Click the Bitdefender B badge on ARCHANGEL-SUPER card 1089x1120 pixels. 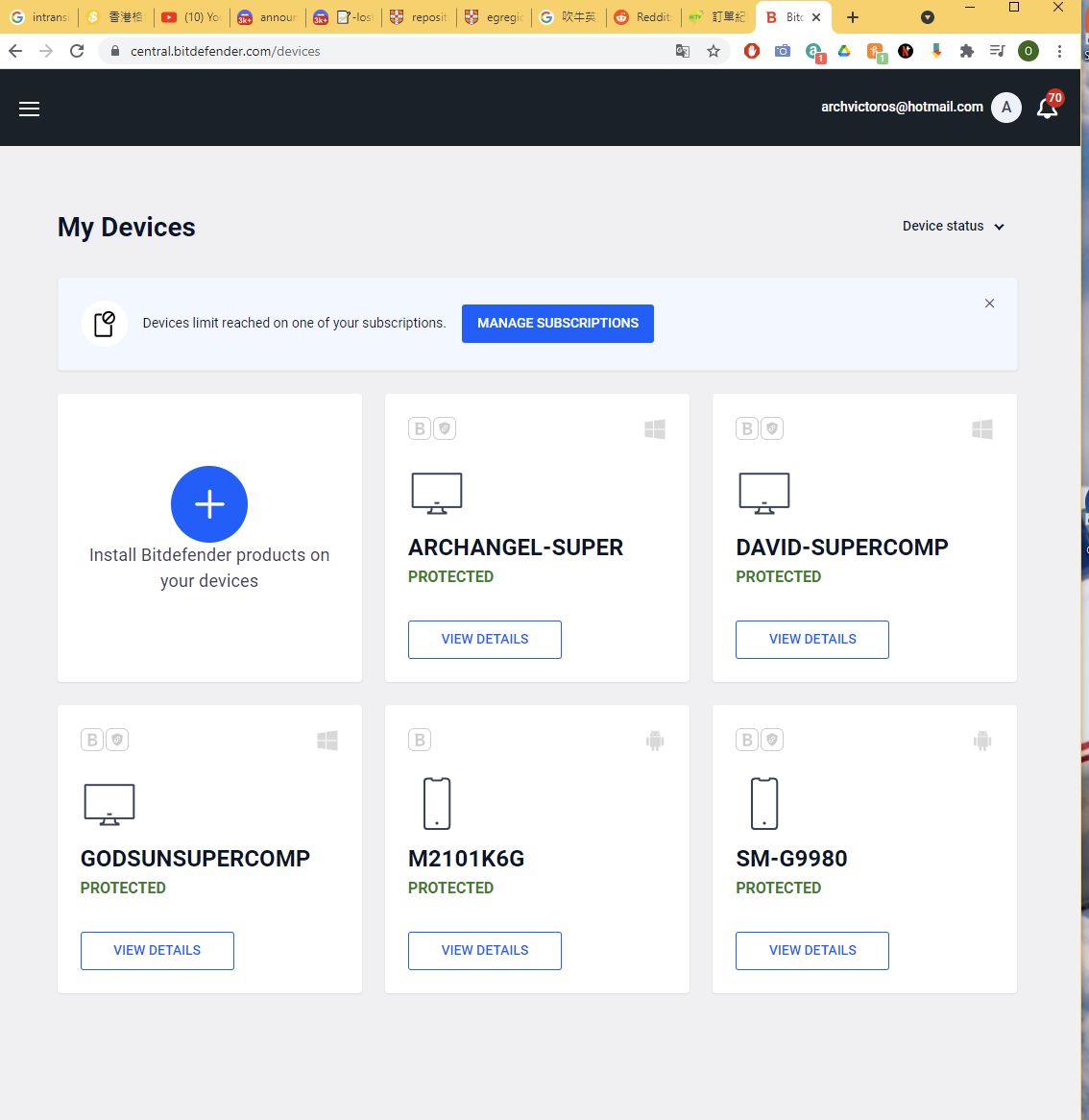point(420,428)
